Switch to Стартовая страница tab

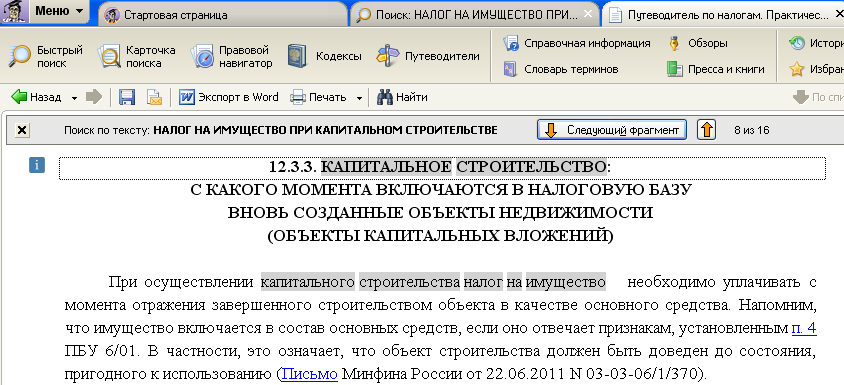[223, 15]
